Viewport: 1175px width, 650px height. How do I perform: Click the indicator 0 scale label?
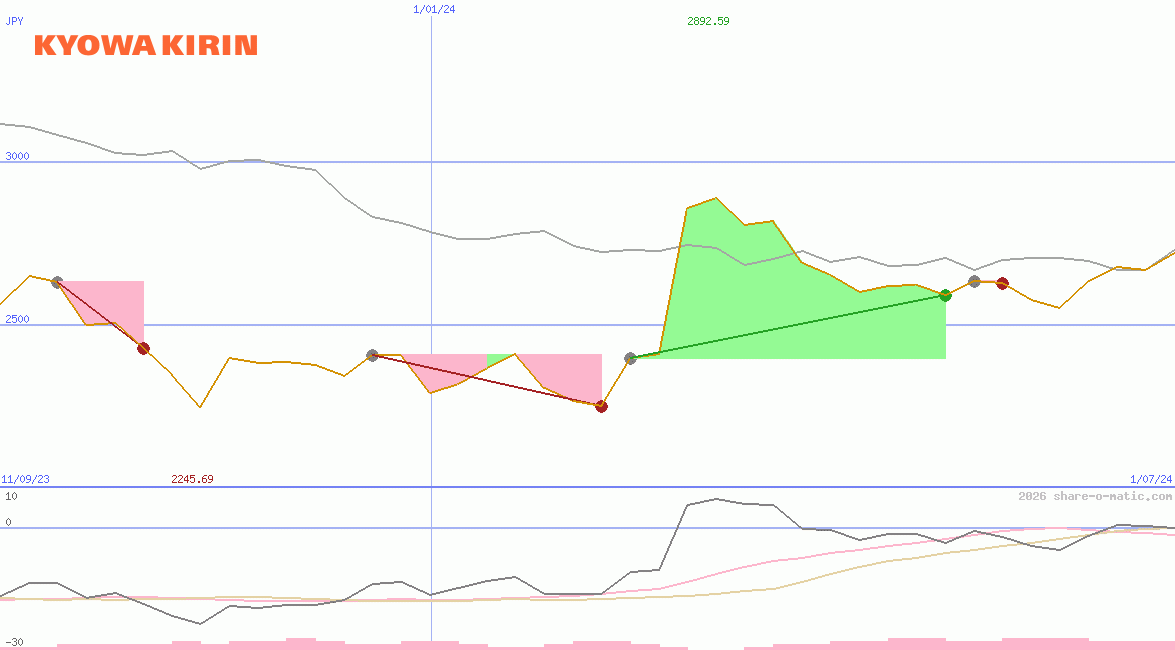8,522
